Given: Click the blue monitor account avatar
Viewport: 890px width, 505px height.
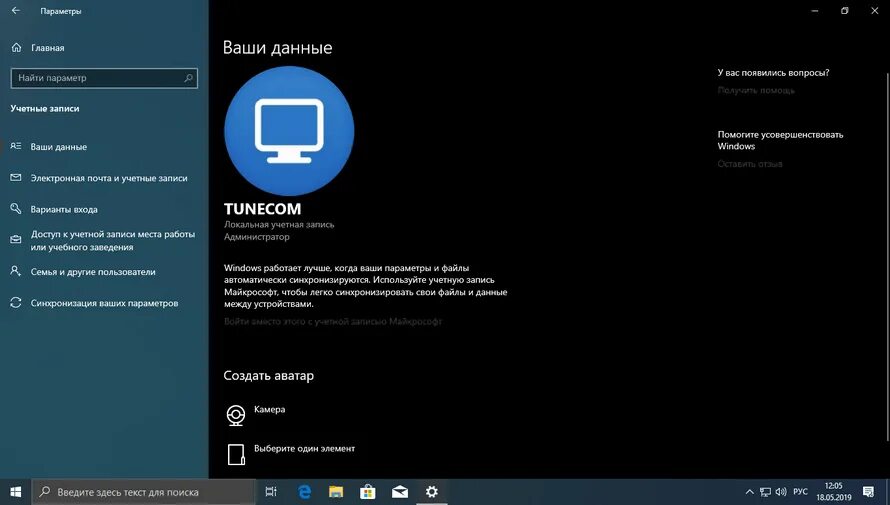Looking at the screenshot, I should click(289, 131).
